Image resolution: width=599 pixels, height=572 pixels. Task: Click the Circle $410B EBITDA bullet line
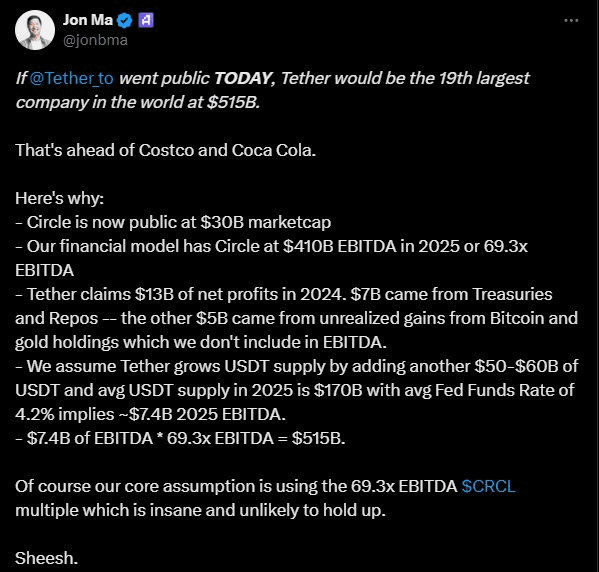[272, 246]
